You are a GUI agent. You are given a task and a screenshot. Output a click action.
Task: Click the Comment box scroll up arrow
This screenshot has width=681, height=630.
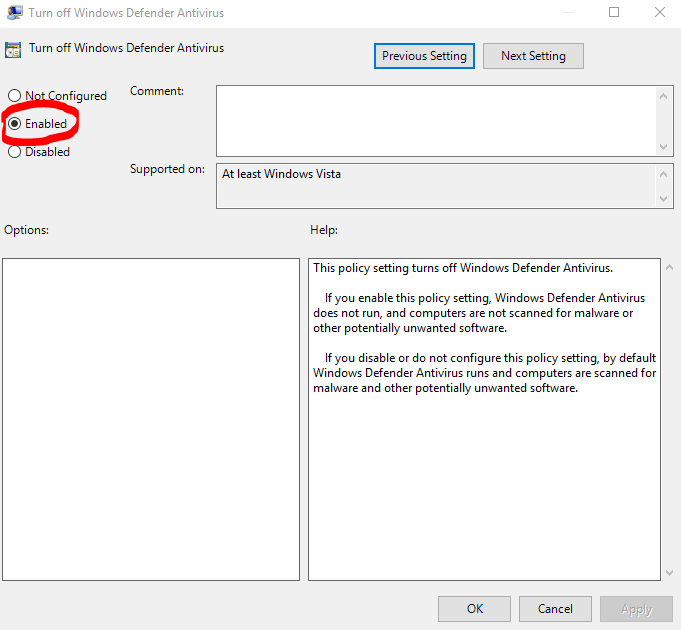coord(663,96)
